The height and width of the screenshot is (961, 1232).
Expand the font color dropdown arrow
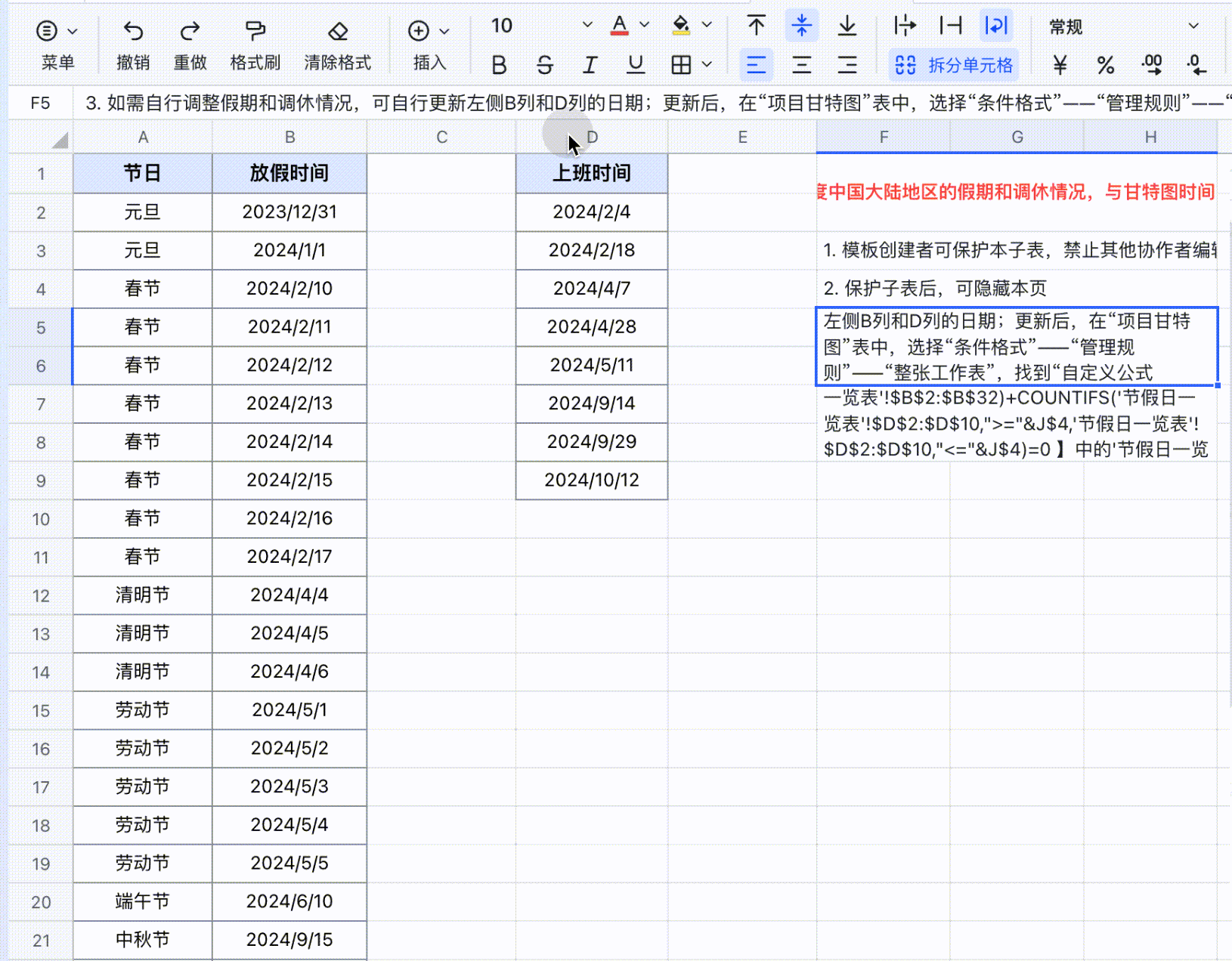(x=644, y=25)
